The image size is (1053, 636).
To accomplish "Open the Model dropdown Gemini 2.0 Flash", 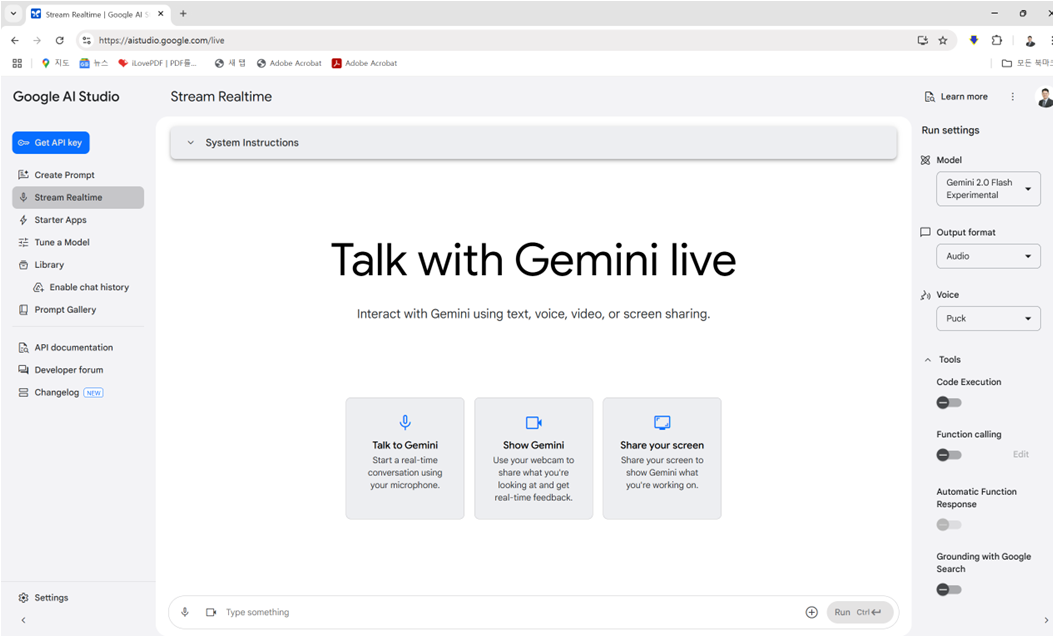I will pos(987,189).
